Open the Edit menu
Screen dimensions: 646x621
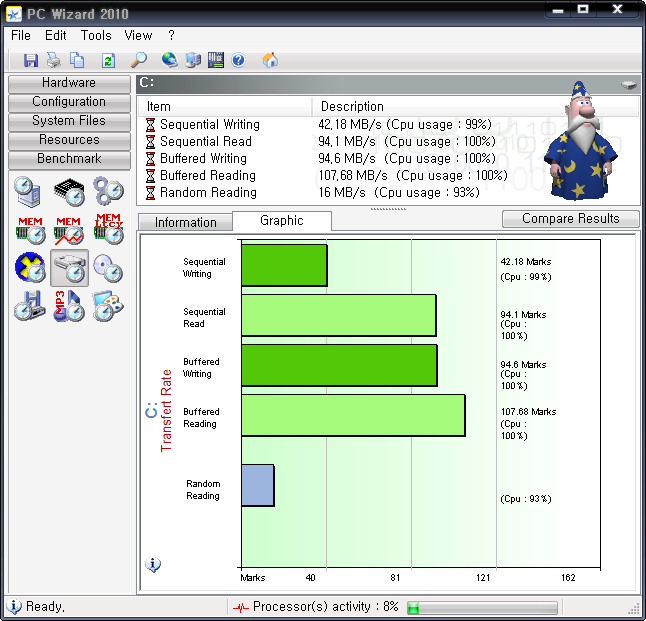coord(56,35)
